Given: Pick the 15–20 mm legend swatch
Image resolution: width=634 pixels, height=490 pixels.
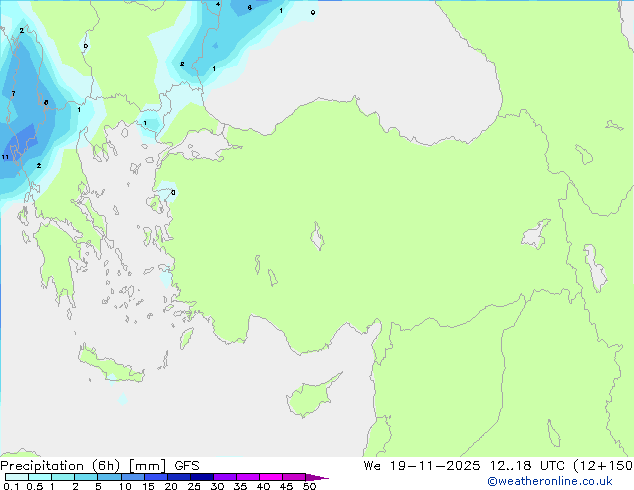Looking at the screenshot, I should point(155,477).
